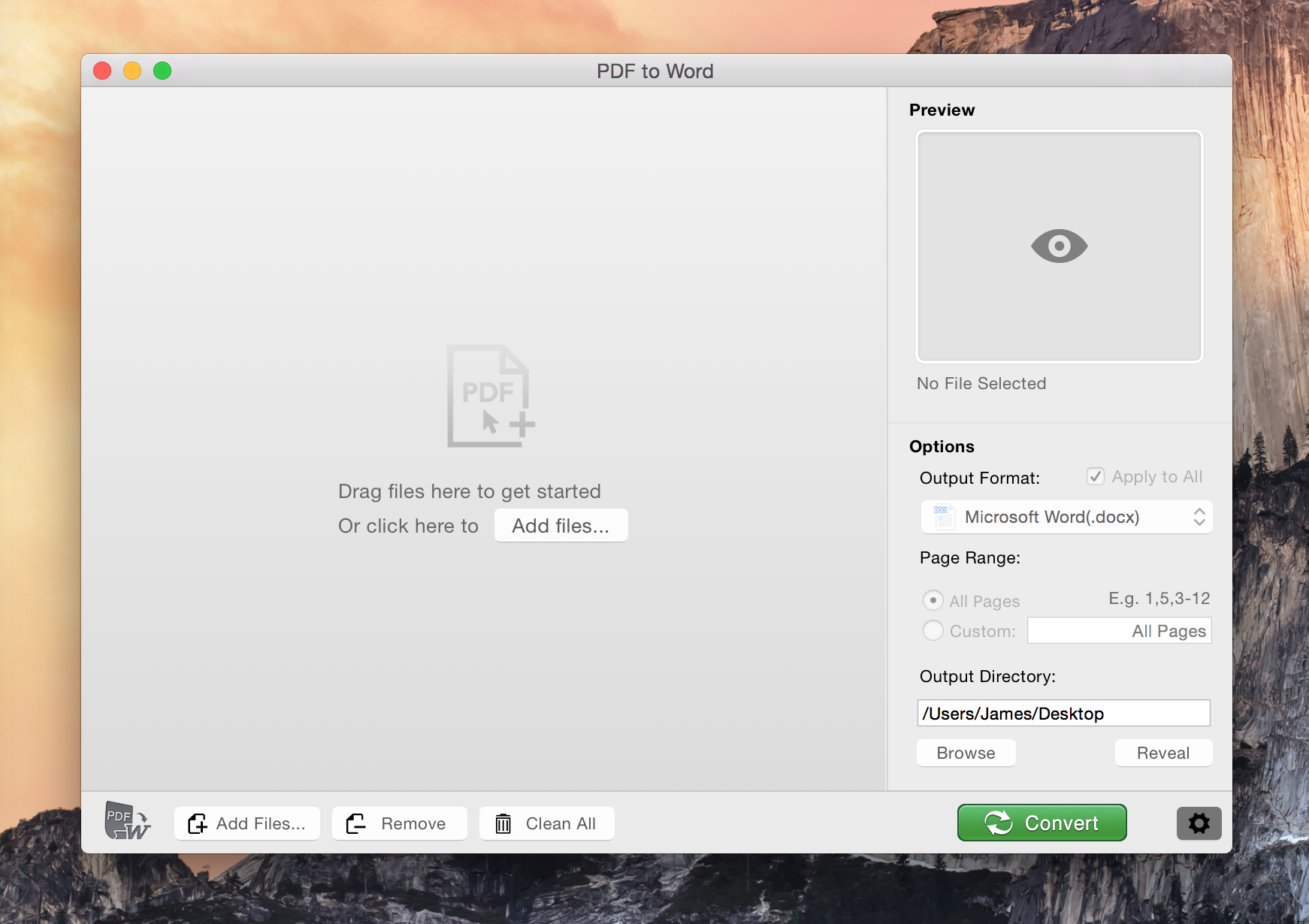
Task: Click the PDF to Word app logo icon
Action: (127, 820)
